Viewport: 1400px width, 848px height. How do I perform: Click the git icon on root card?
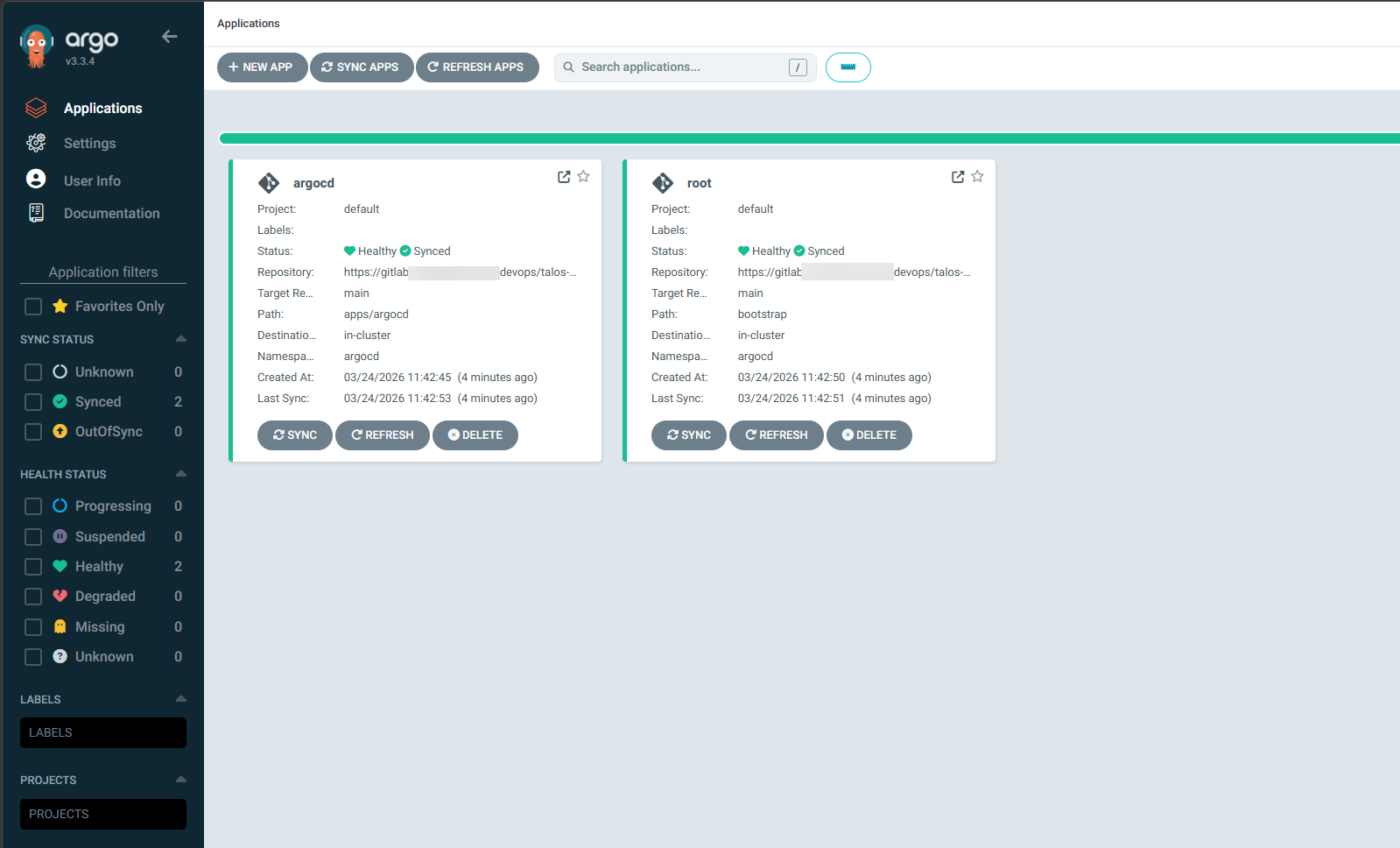[663, 182]
